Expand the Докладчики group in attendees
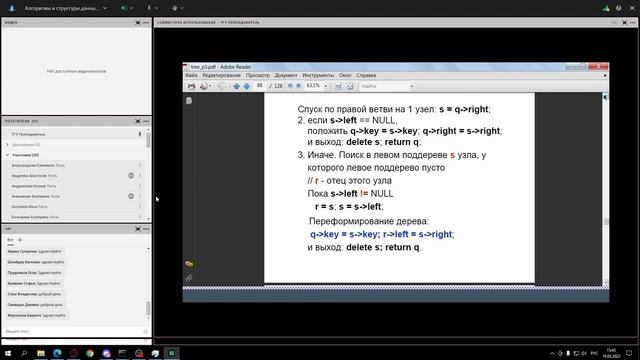 [x=7, y=144]
